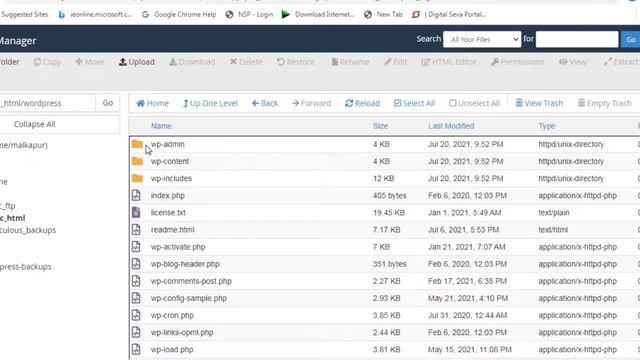Click the Extract toolbar button
The image size is (640, 360).
(x=621, y=62)
